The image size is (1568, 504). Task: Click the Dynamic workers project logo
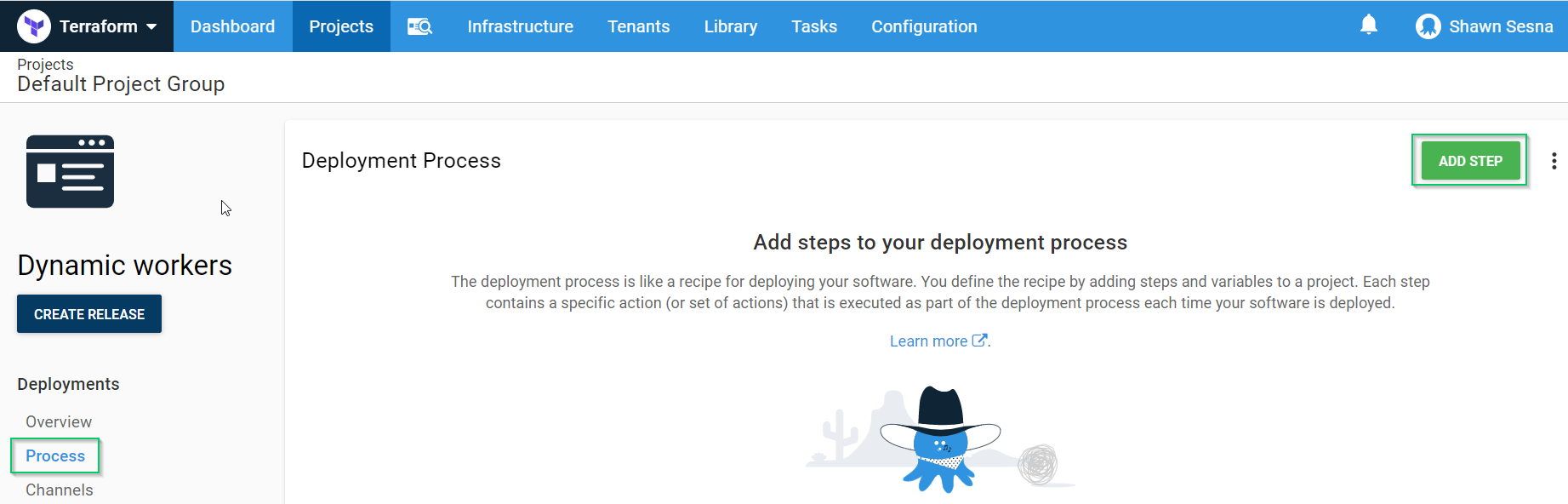[x=70, y=171]
